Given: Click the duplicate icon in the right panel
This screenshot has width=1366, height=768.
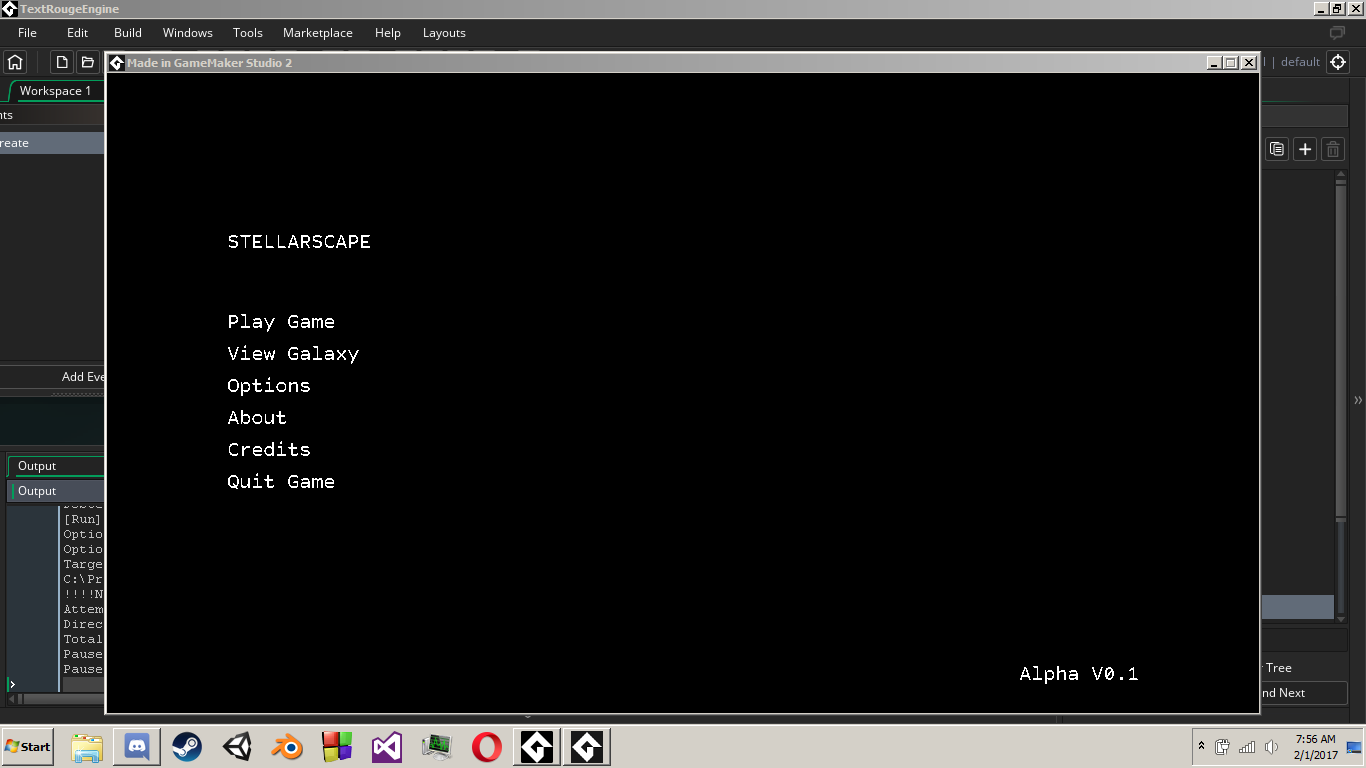Looking at the screenshot, I should 1277,148.
